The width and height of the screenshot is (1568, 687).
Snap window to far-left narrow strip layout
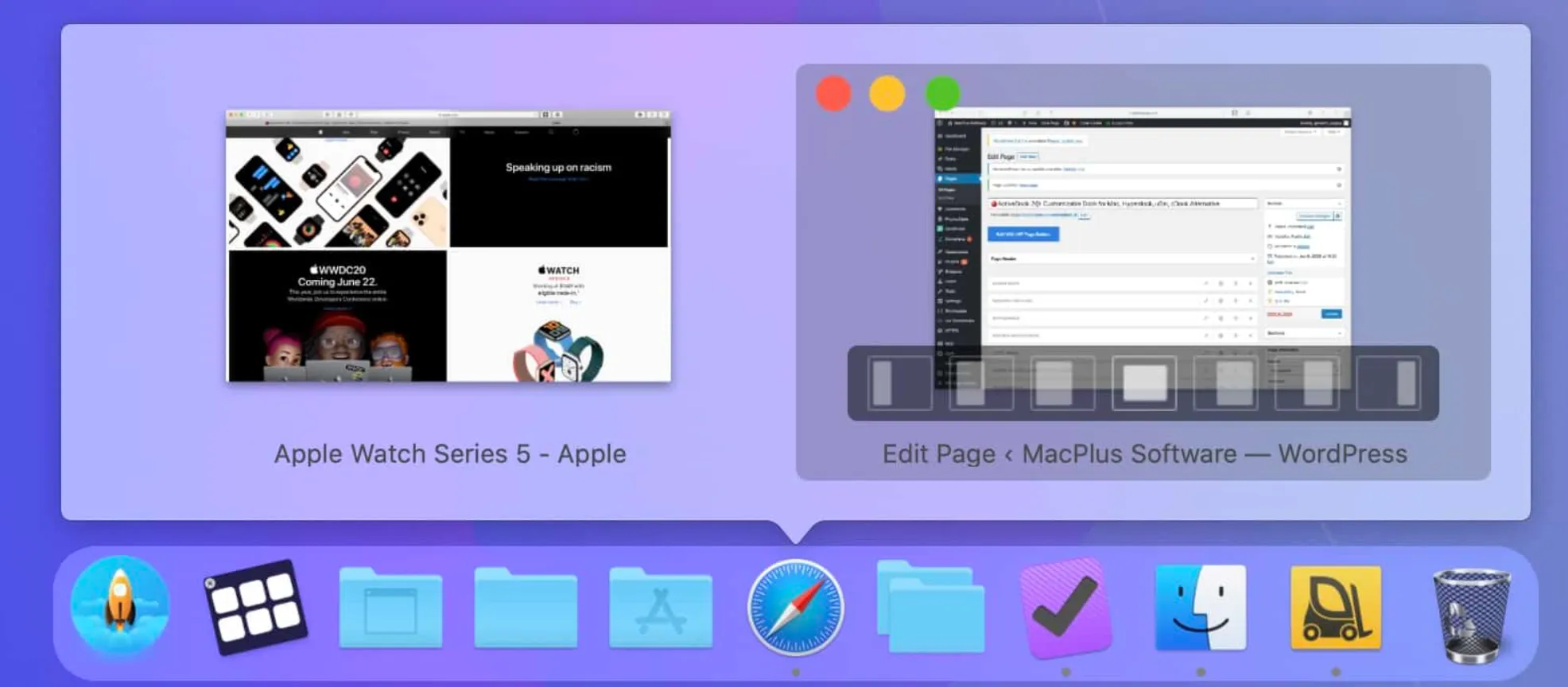pyautogui.click(x=900, y=383)
